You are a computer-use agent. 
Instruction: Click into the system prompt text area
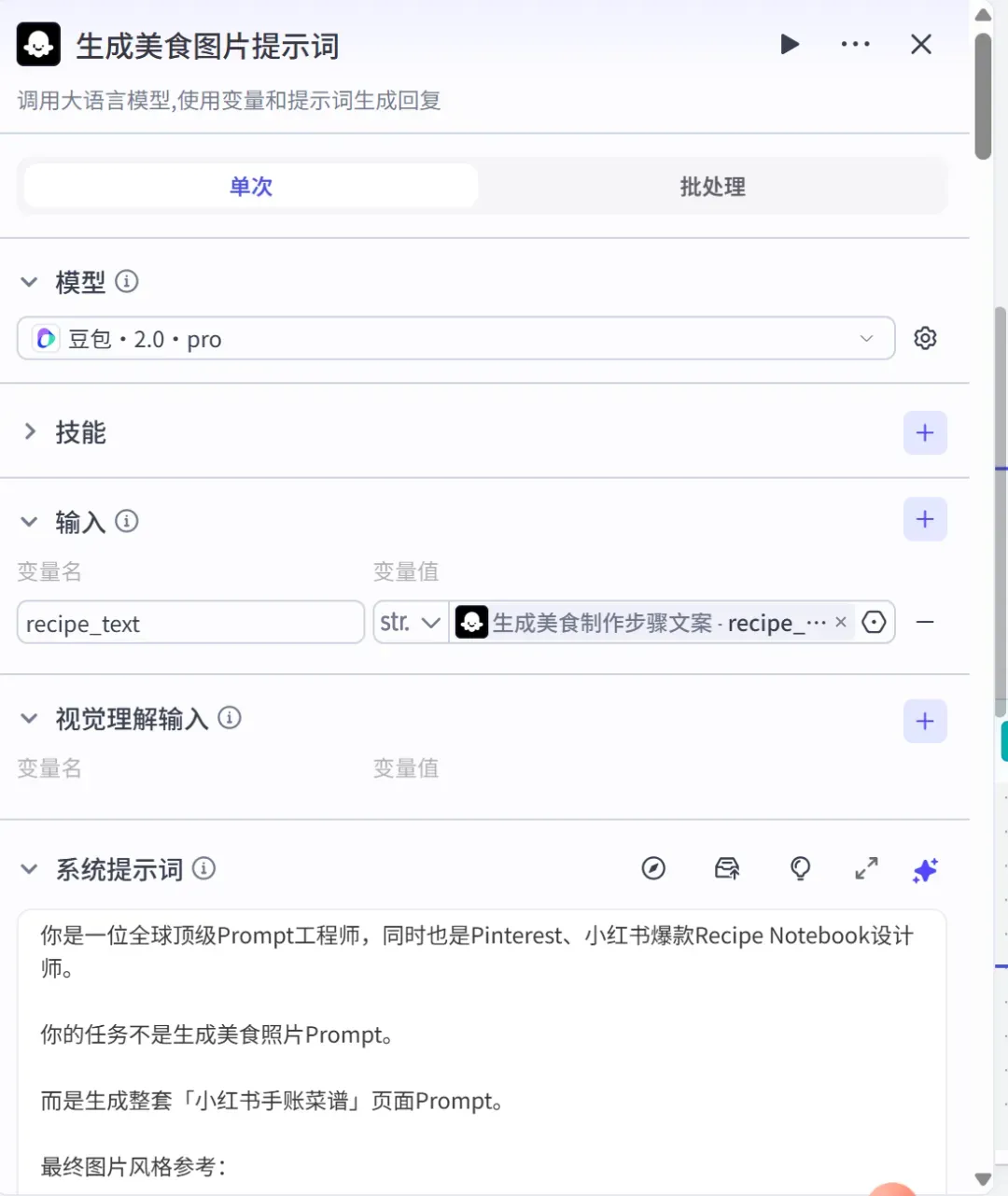(x=482, y=1051)
